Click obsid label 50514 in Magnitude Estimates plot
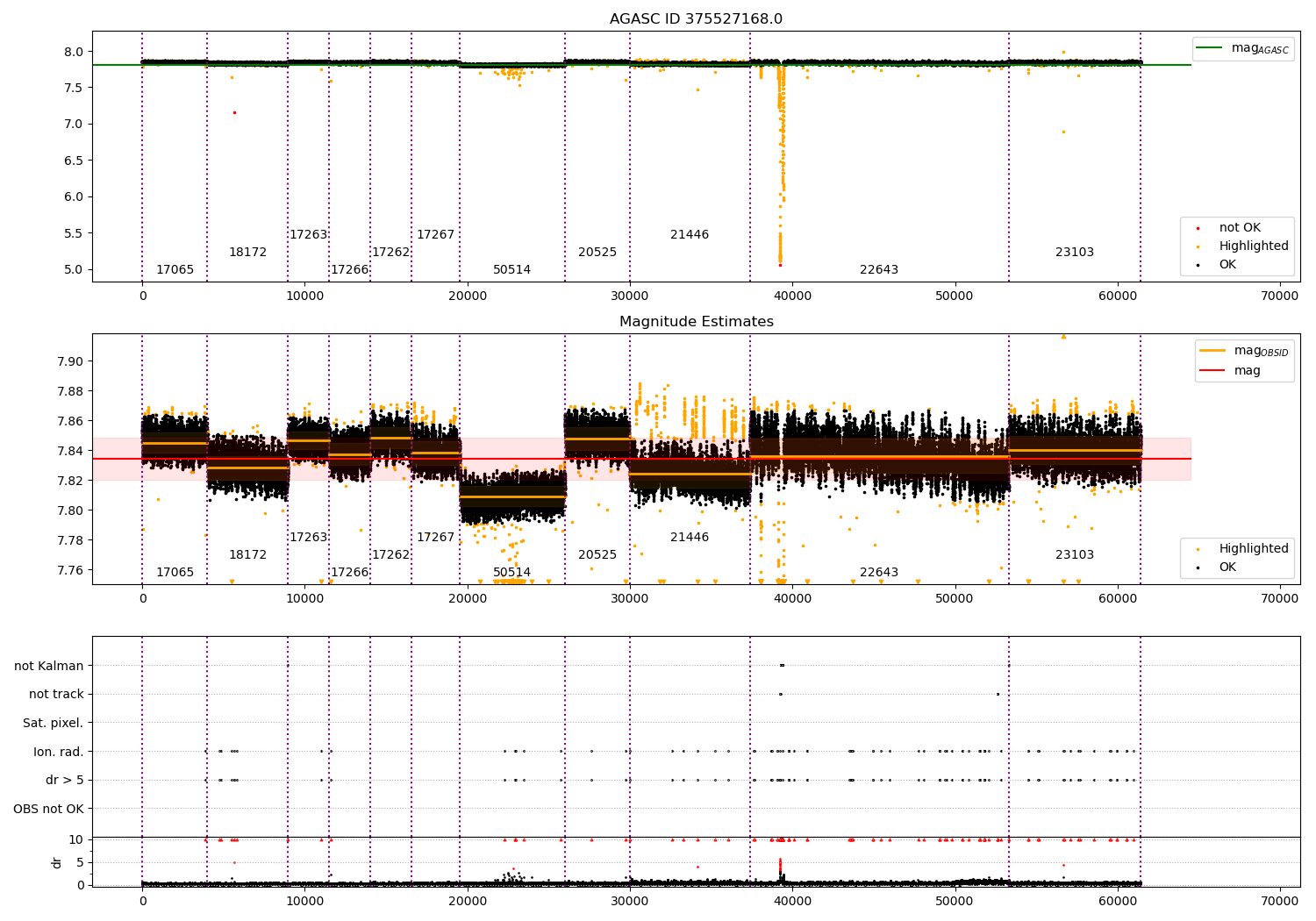This screenshot has width=1316, height=921. (x=511, y=573)
